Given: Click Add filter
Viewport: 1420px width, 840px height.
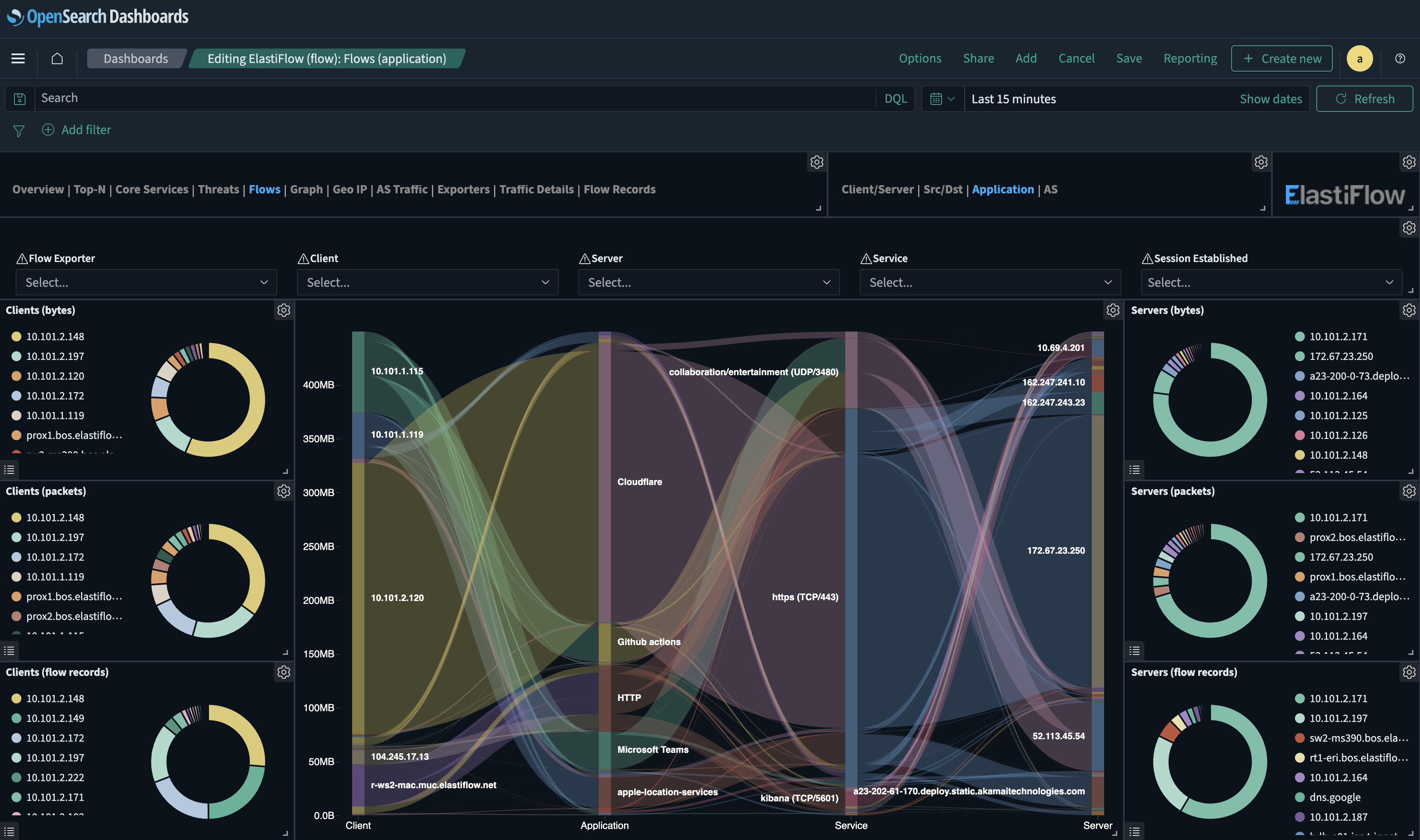Looking at the screenshot, I should pyautogui.click(x=77, y=130).
